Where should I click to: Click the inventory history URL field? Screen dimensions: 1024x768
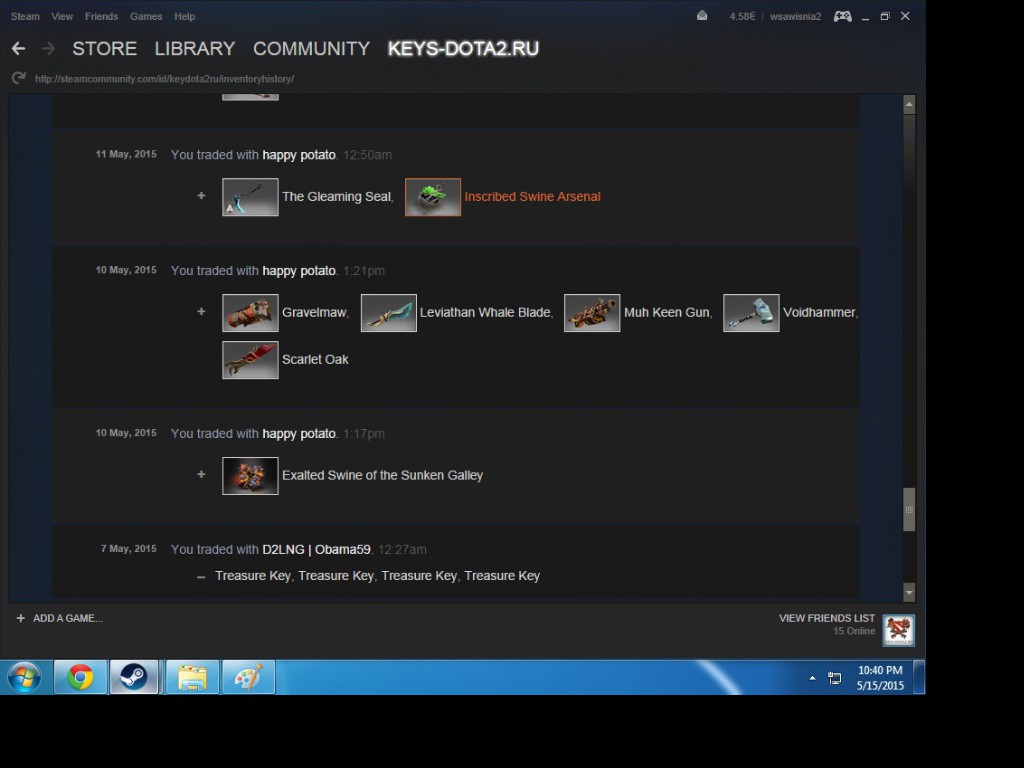pos(165,79)
